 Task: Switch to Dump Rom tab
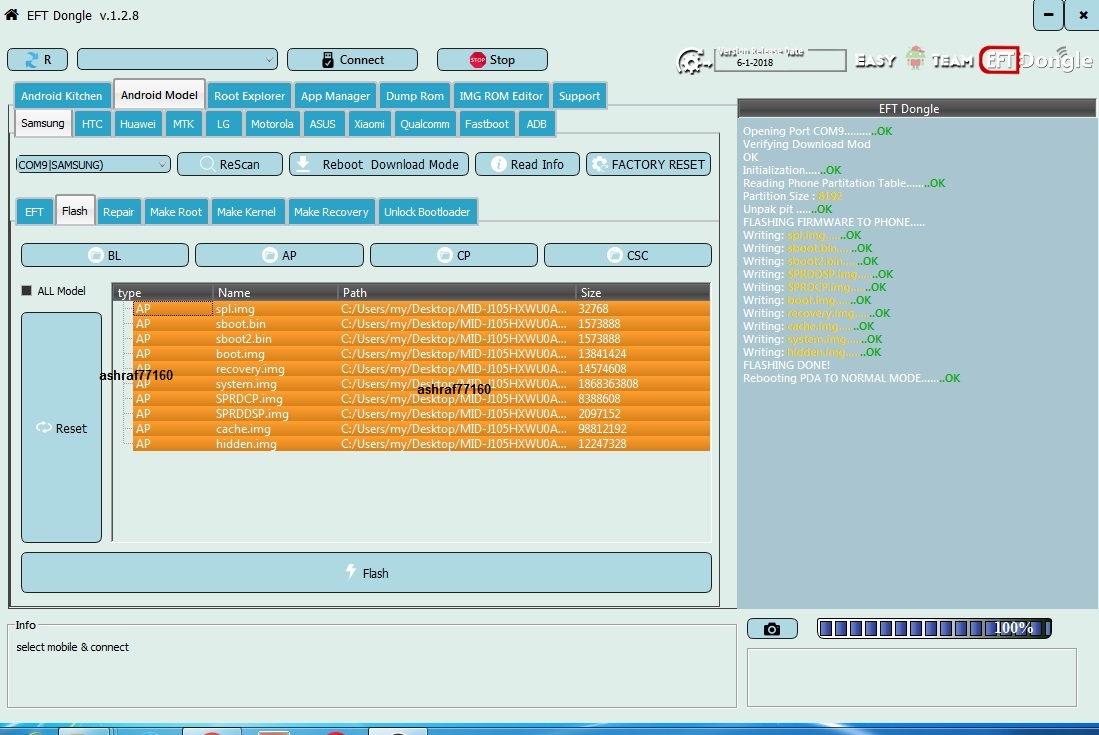coord(414,96)
